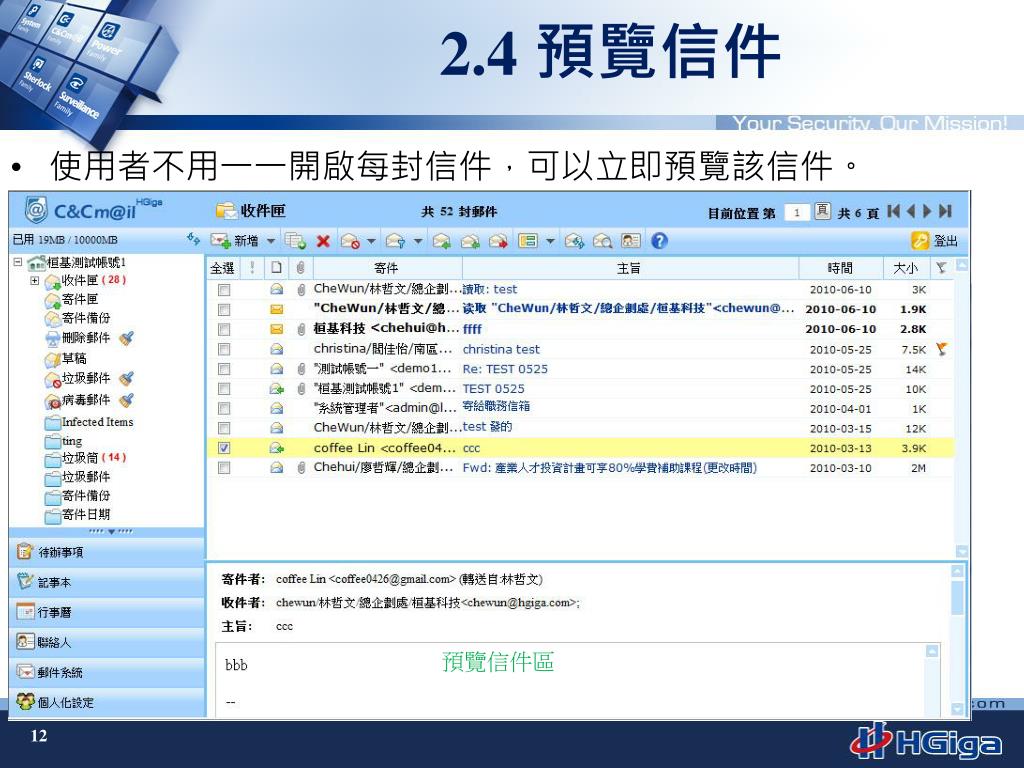This screenshot has height=768, width=1024.
Task: Open the 記事本 sidebar section
Action: tap(106, 583)
